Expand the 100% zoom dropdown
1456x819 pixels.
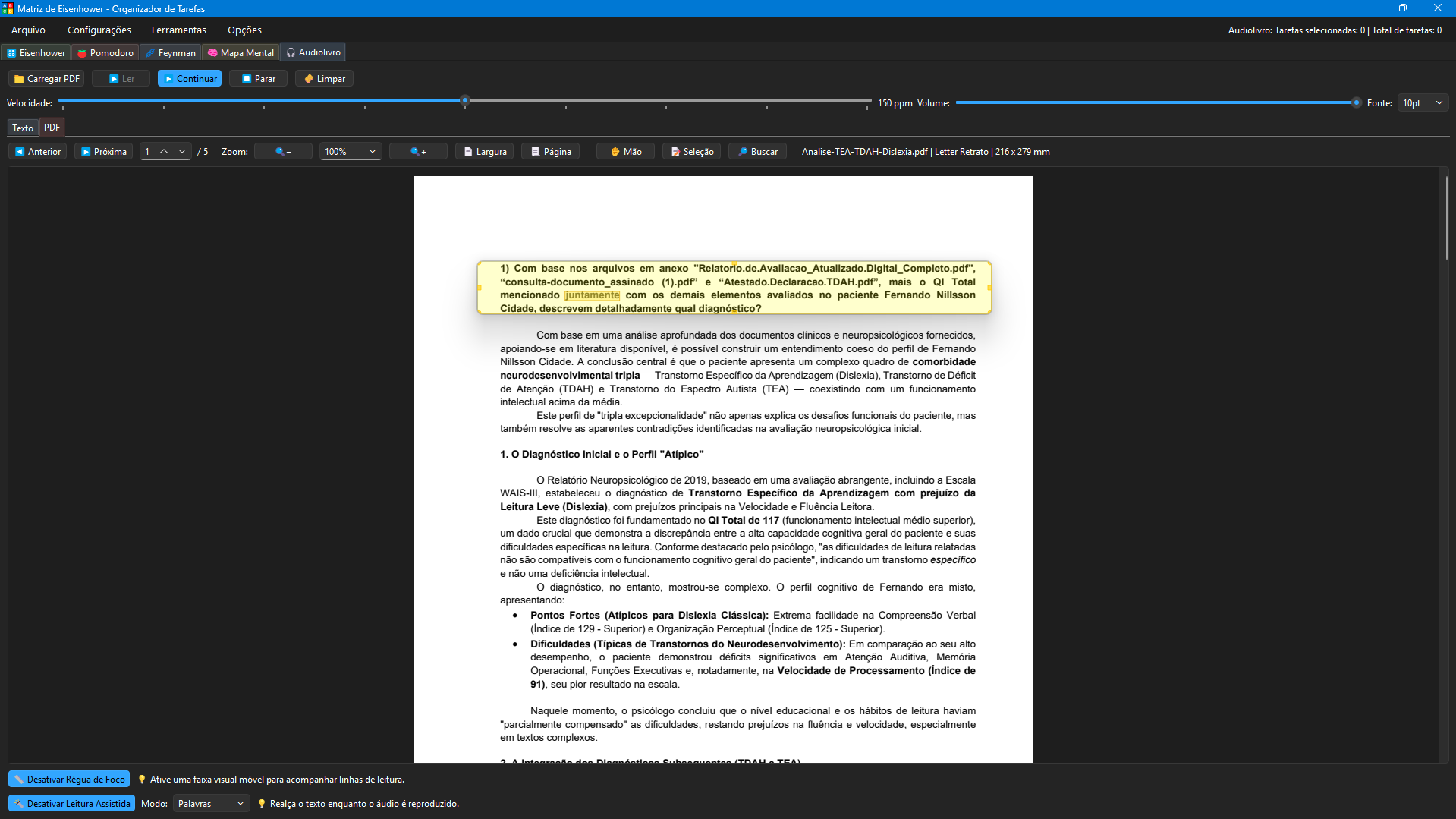tap(351, 152)
